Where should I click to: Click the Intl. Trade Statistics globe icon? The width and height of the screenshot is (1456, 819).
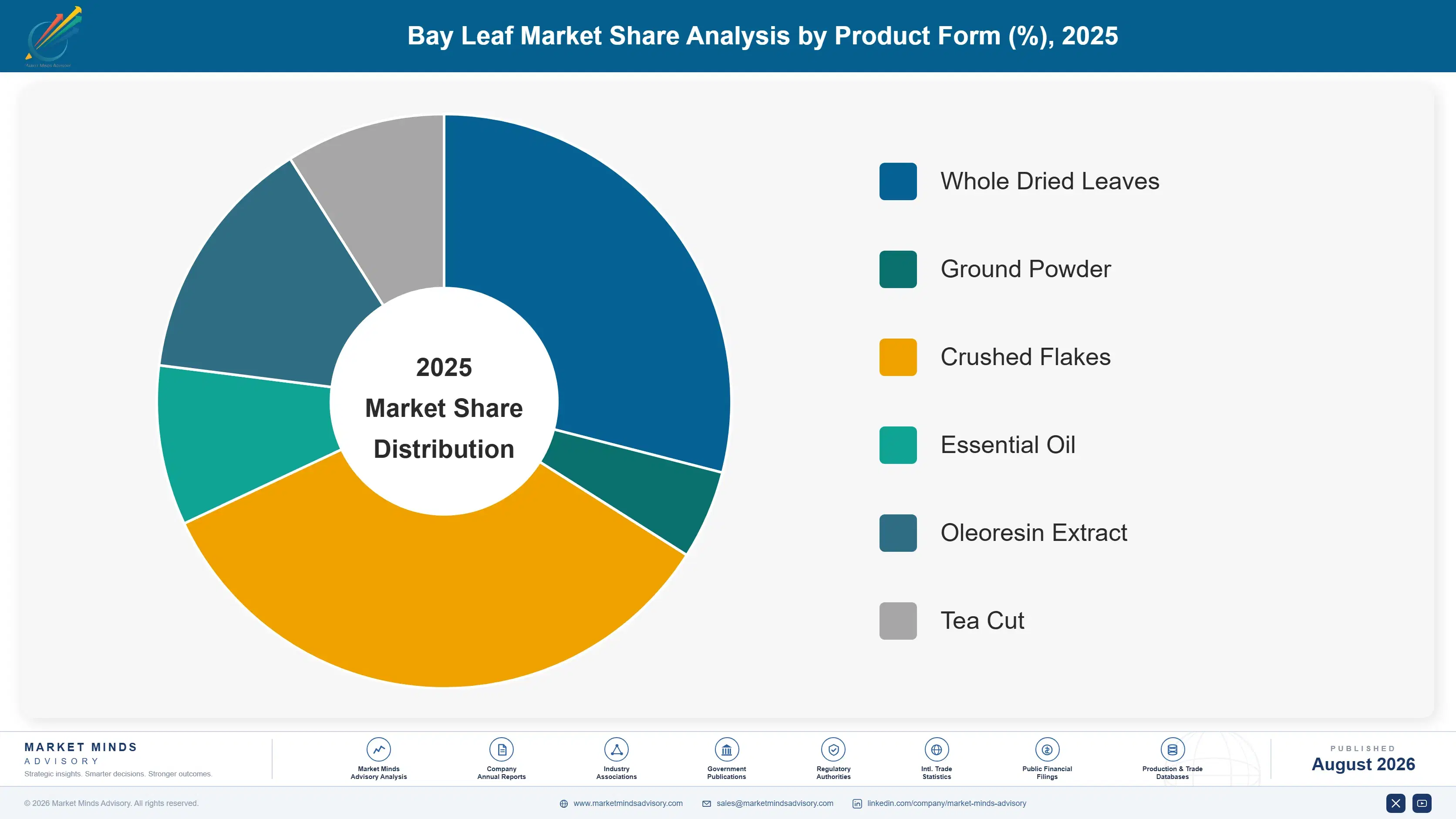(x=937, y=749)
